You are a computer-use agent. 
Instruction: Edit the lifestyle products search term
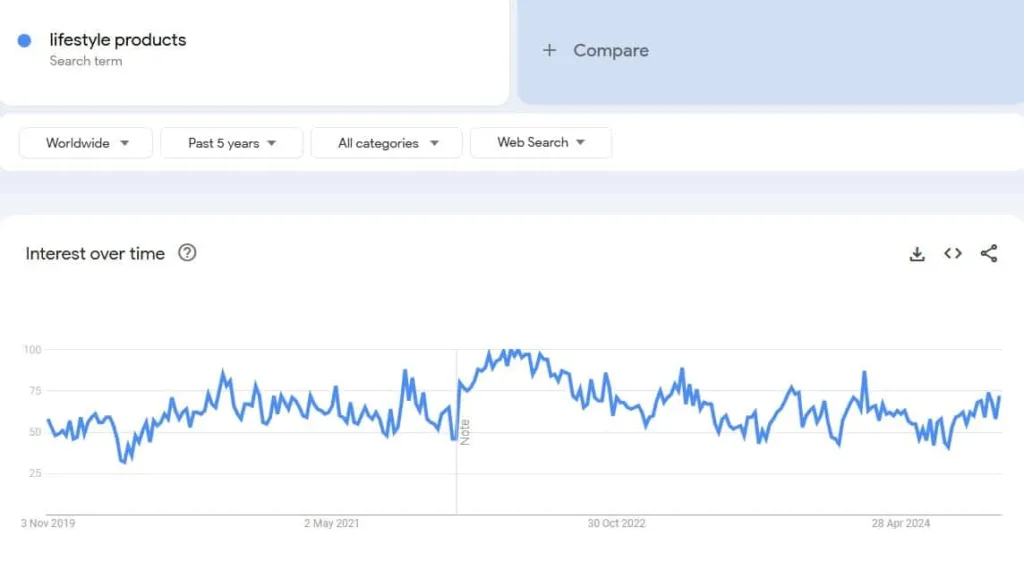(118, 40)
